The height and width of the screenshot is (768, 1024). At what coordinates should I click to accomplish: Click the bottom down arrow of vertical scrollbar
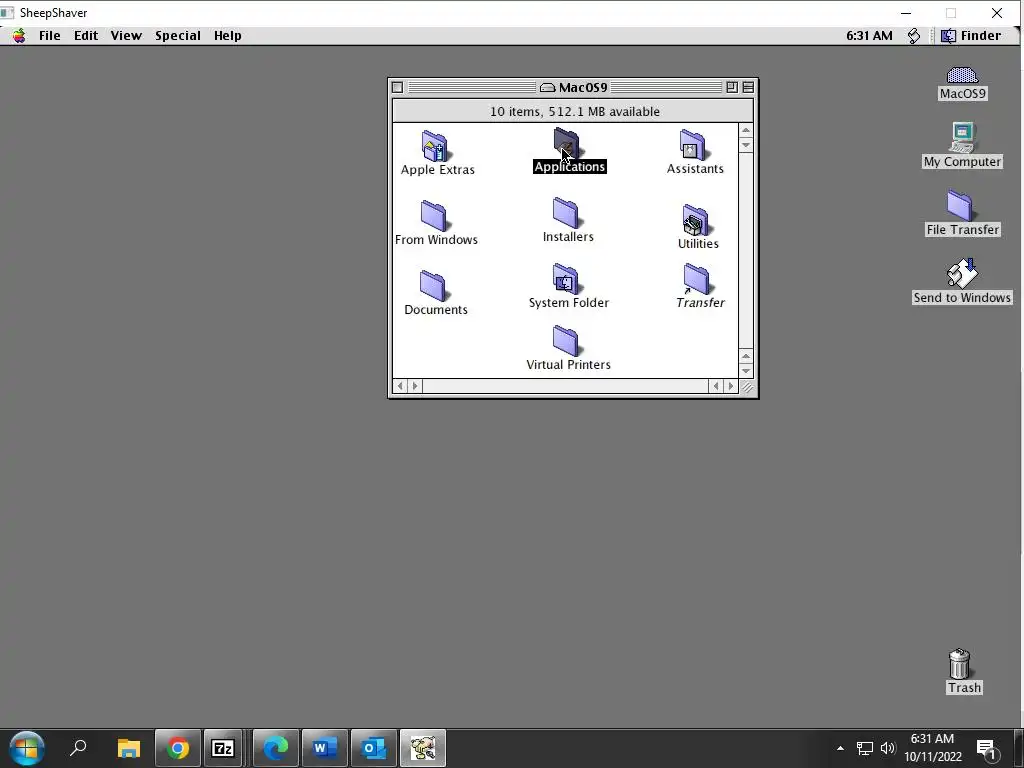tap(746, 371)
